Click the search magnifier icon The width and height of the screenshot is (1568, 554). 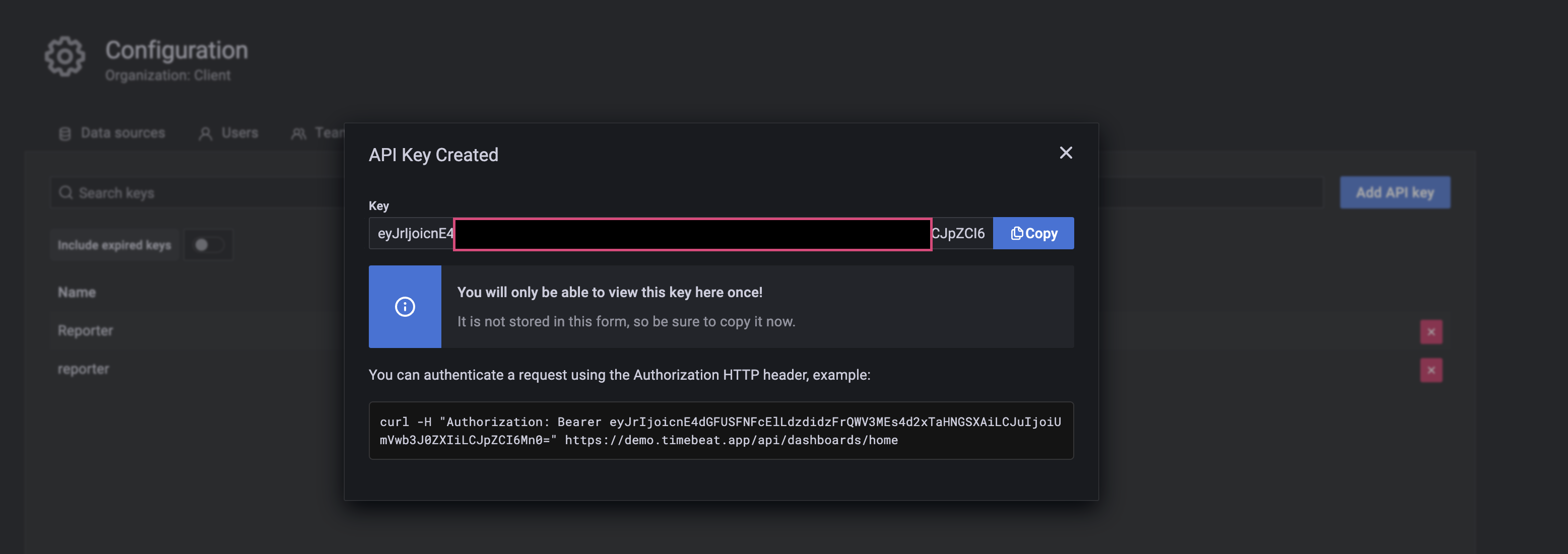click(66, 193)
